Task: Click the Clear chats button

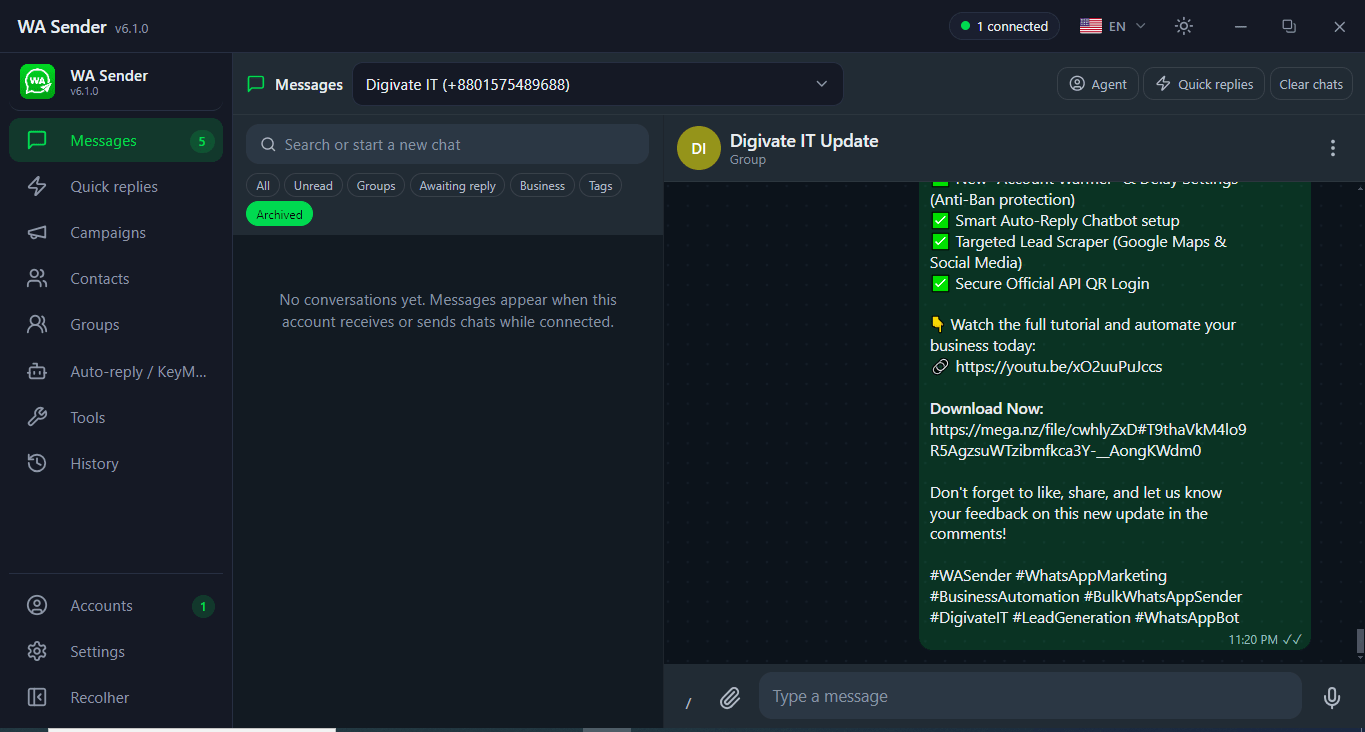Action: click(1311, 84)
